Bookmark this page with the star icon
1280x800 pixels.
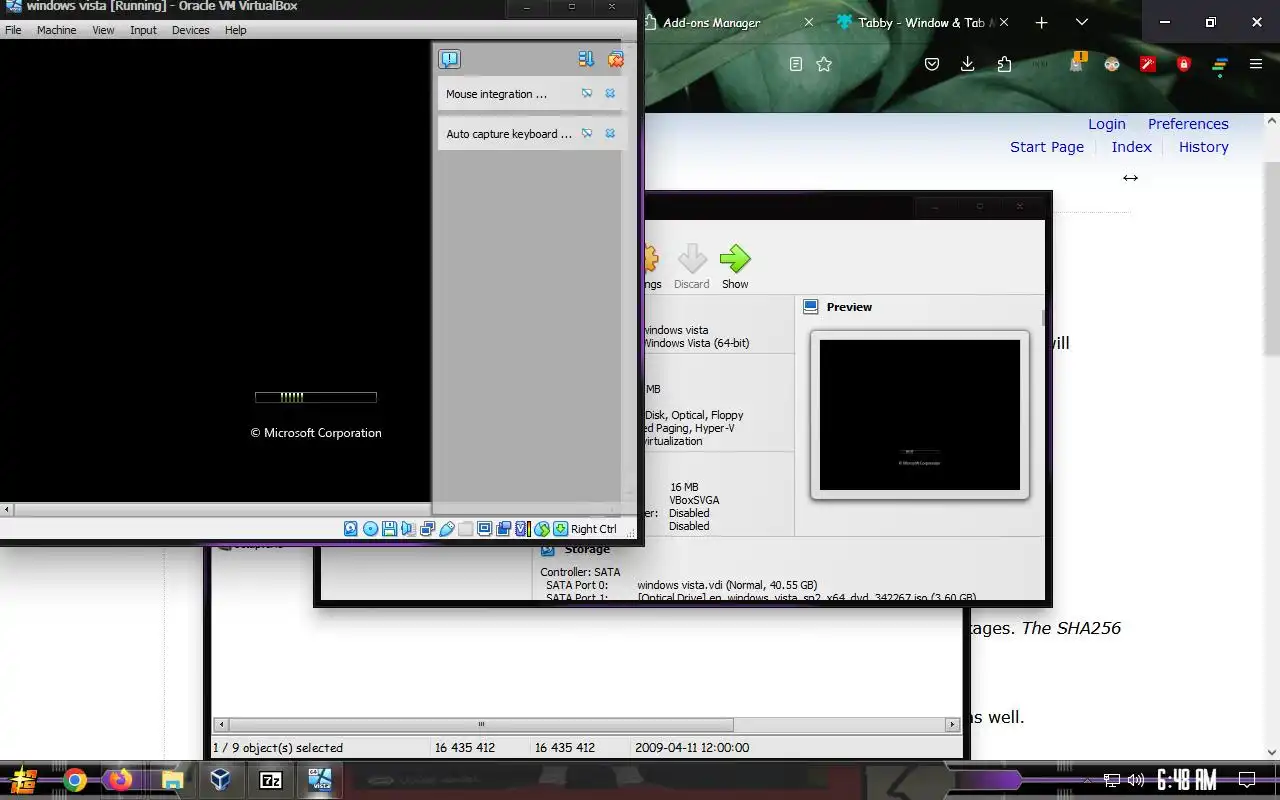coord(824,64)
